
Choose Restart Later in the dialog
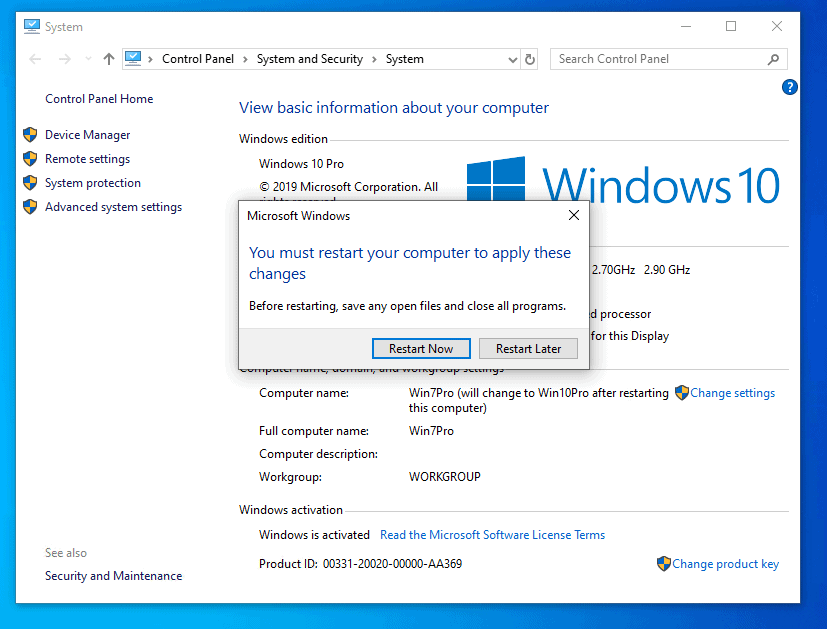coord(528,348)
